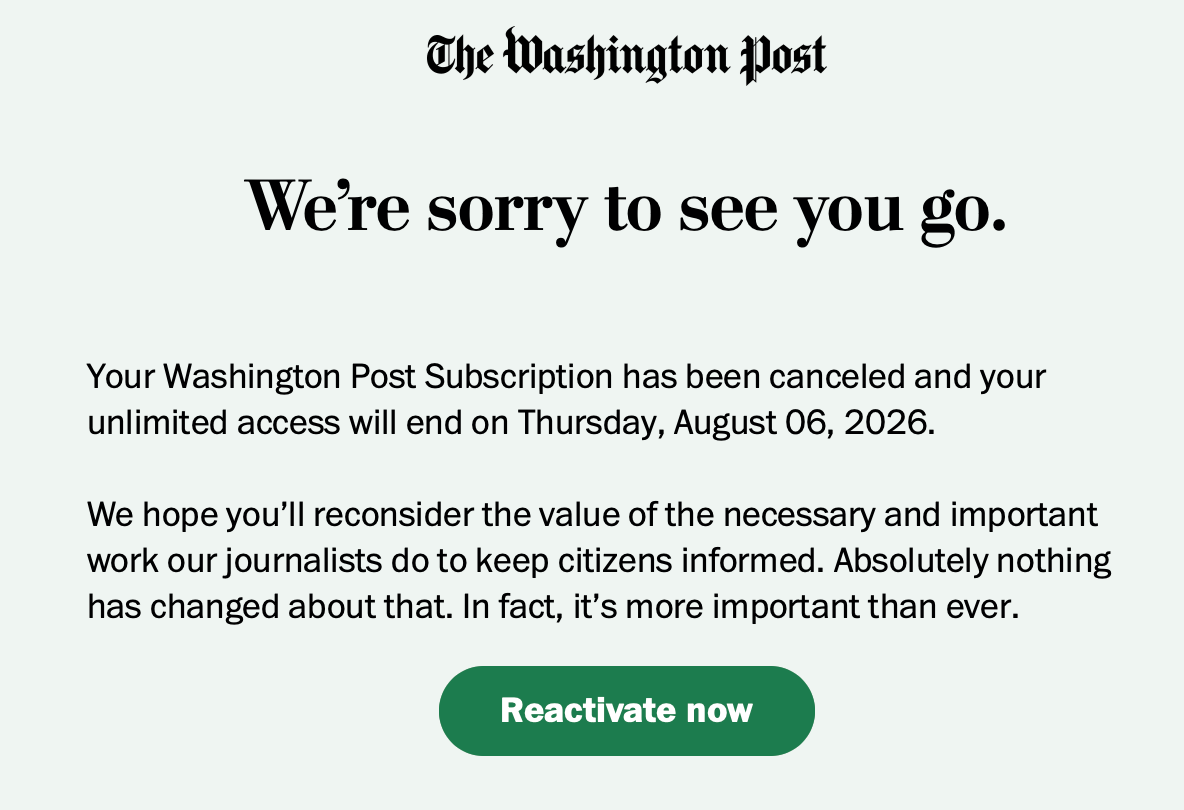The height and width of the screenshot is (810, 1184).
Task: Click the phrase "citizens informed"
Action: pyautogui.click(x=678, y=561)
